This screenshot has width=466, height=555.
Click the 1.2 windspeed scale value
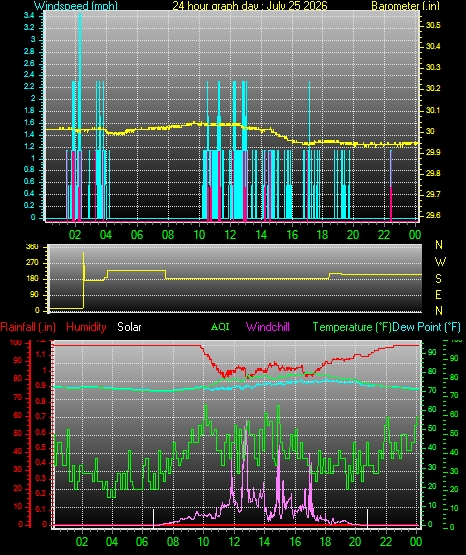pyautogui.click(x=29, y=146)
